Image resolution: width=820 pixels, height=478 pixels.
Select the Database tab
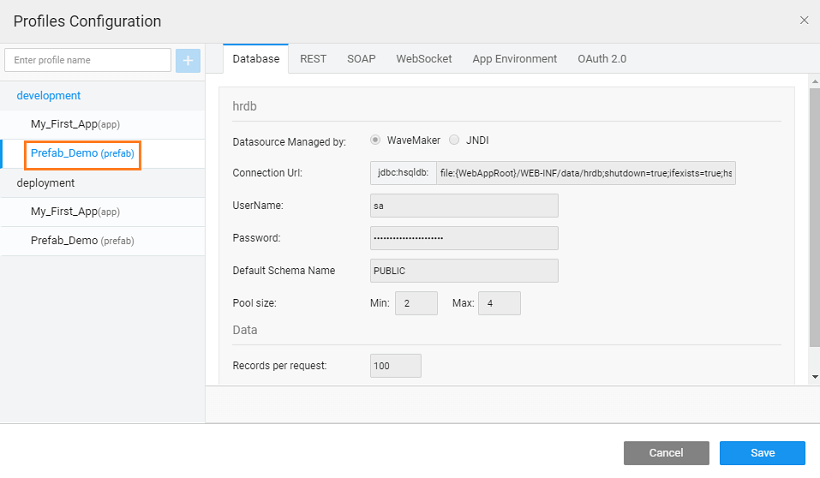pos(256,59)
